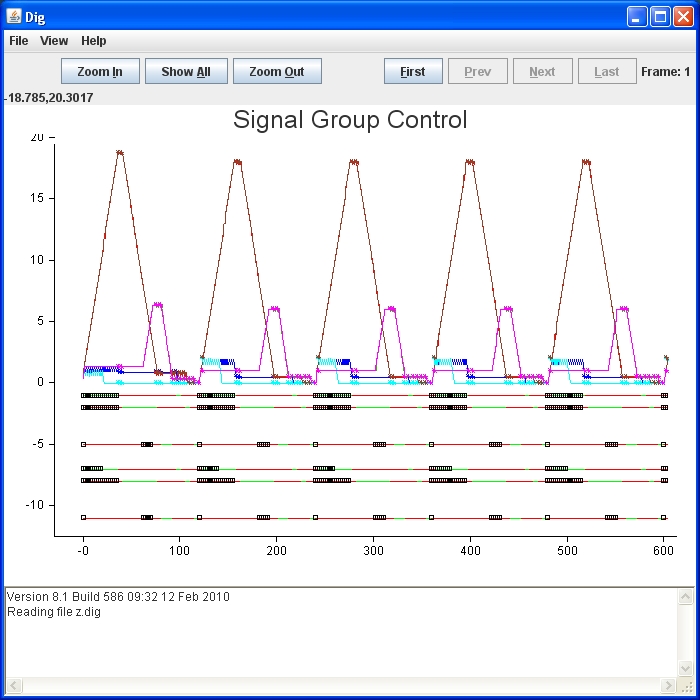Close the Dig window
This screenshot has width=700, height=700.
683,17
